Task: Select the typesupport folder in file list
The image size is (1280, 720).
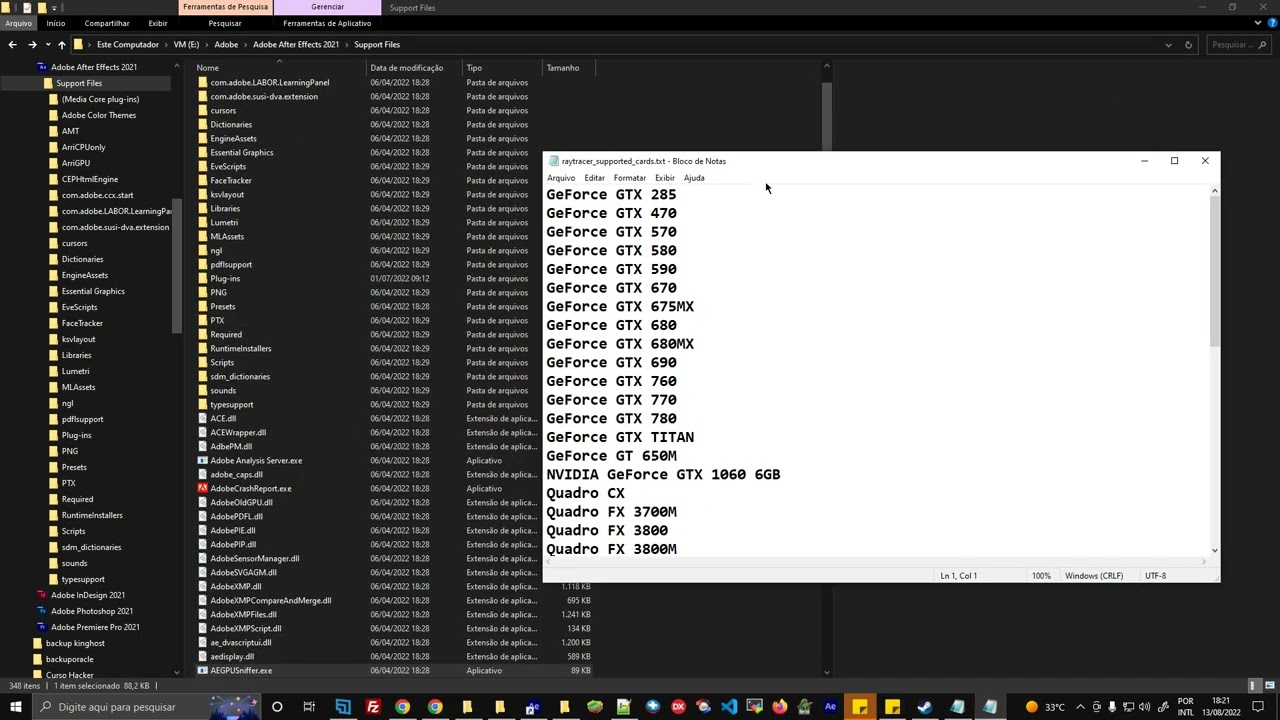Action: [x=231, y=405]
